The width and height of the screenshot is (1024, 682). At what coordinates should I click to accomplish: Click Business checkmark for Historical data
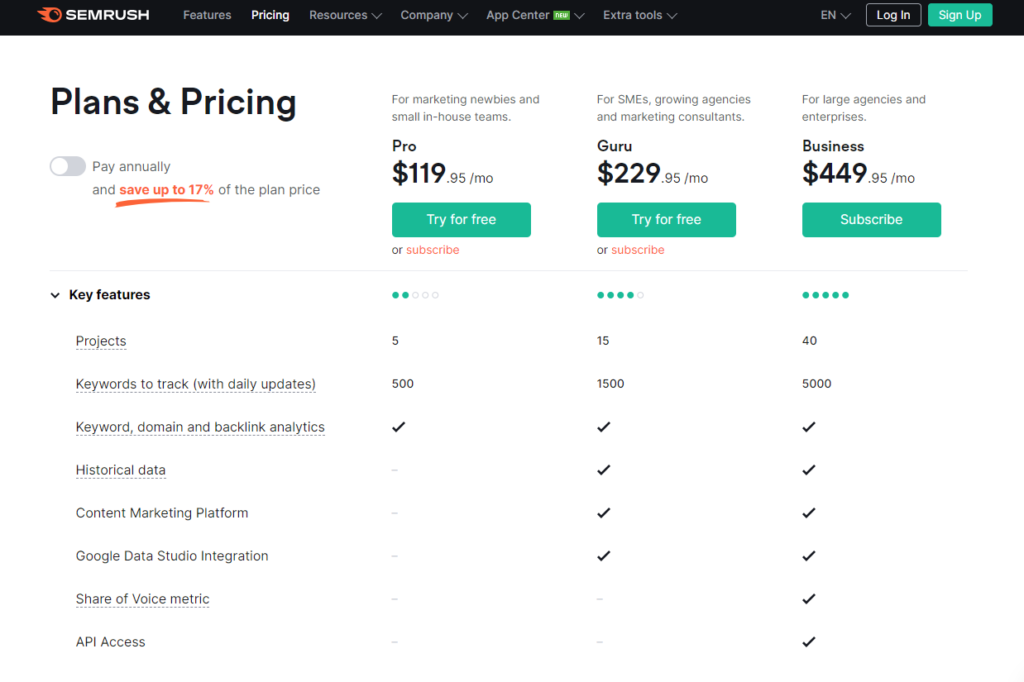(x=808, y=470)
